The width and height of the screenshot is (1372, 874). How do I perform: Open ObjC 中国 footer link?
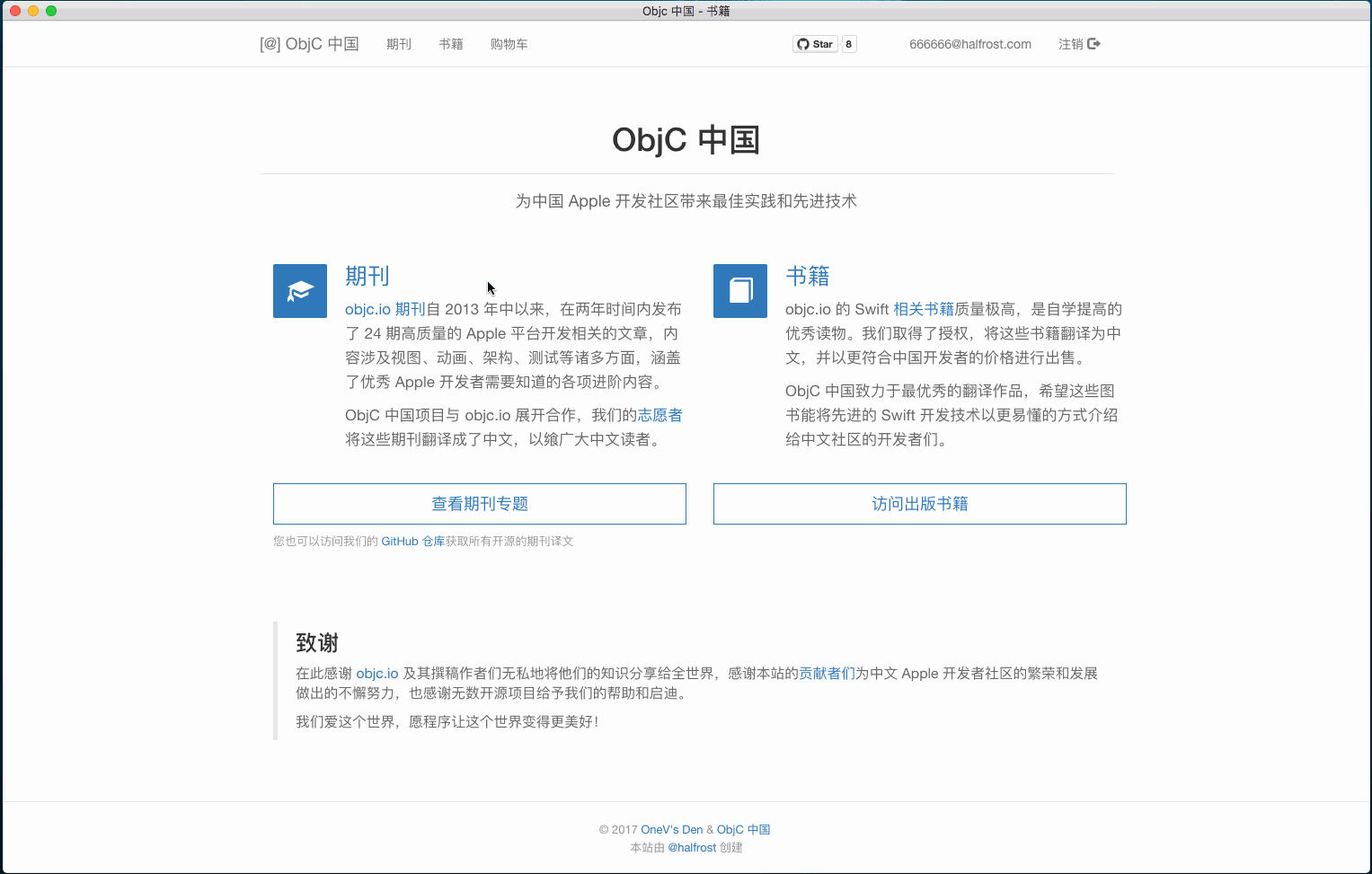[x=744, y=830]
